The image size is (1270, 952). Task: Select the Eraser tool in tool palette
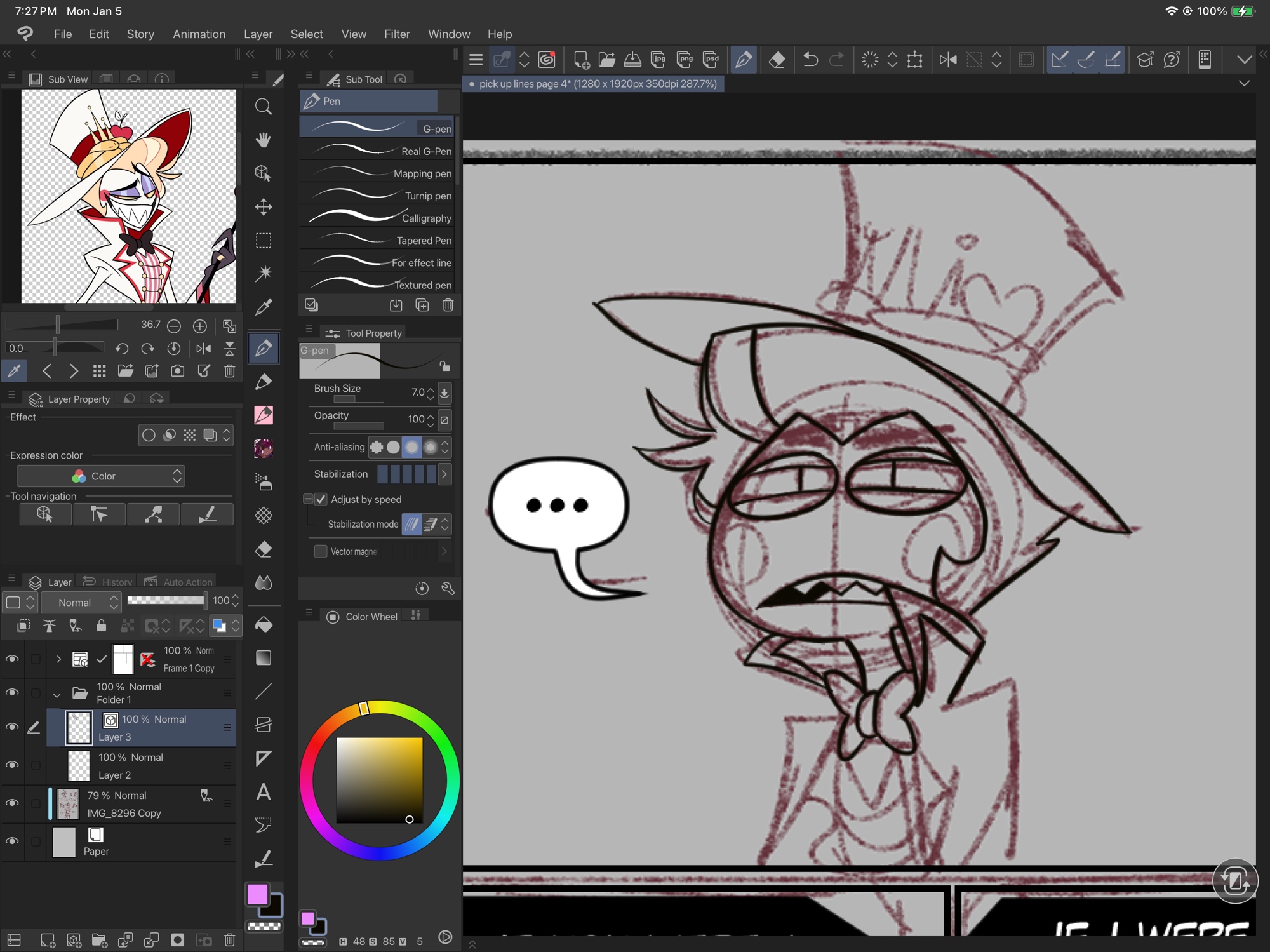click(264, 549)
